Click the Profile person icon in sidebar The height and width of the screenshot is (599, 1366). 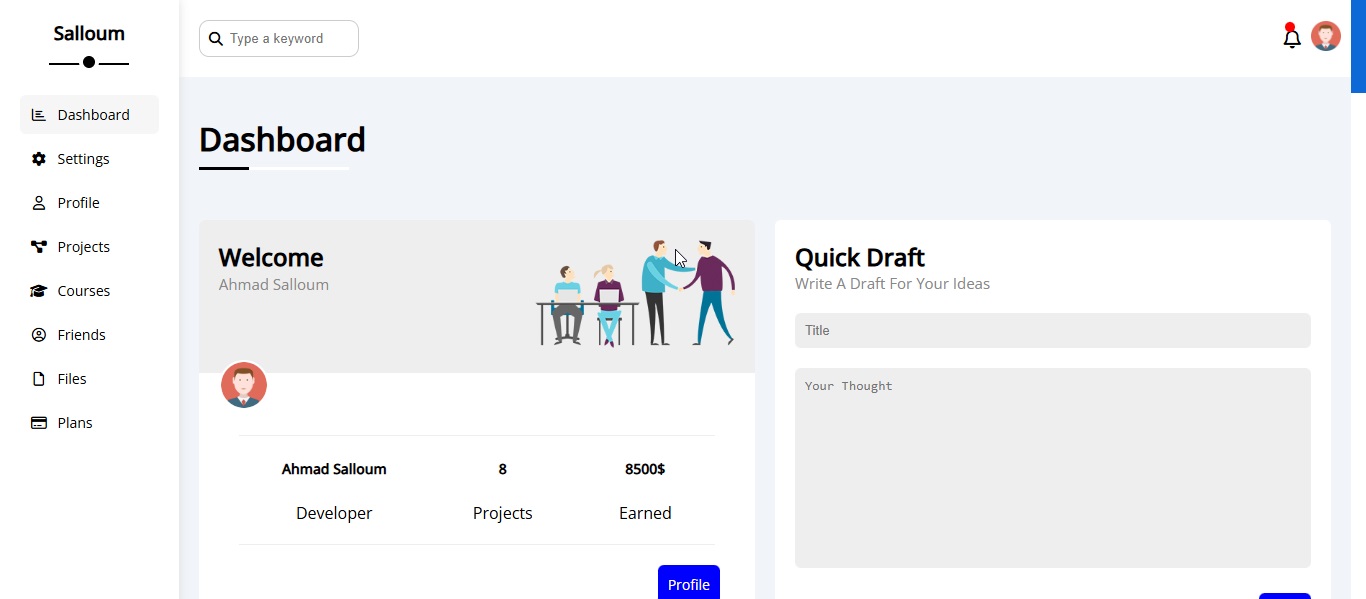[x=39, y=203]
